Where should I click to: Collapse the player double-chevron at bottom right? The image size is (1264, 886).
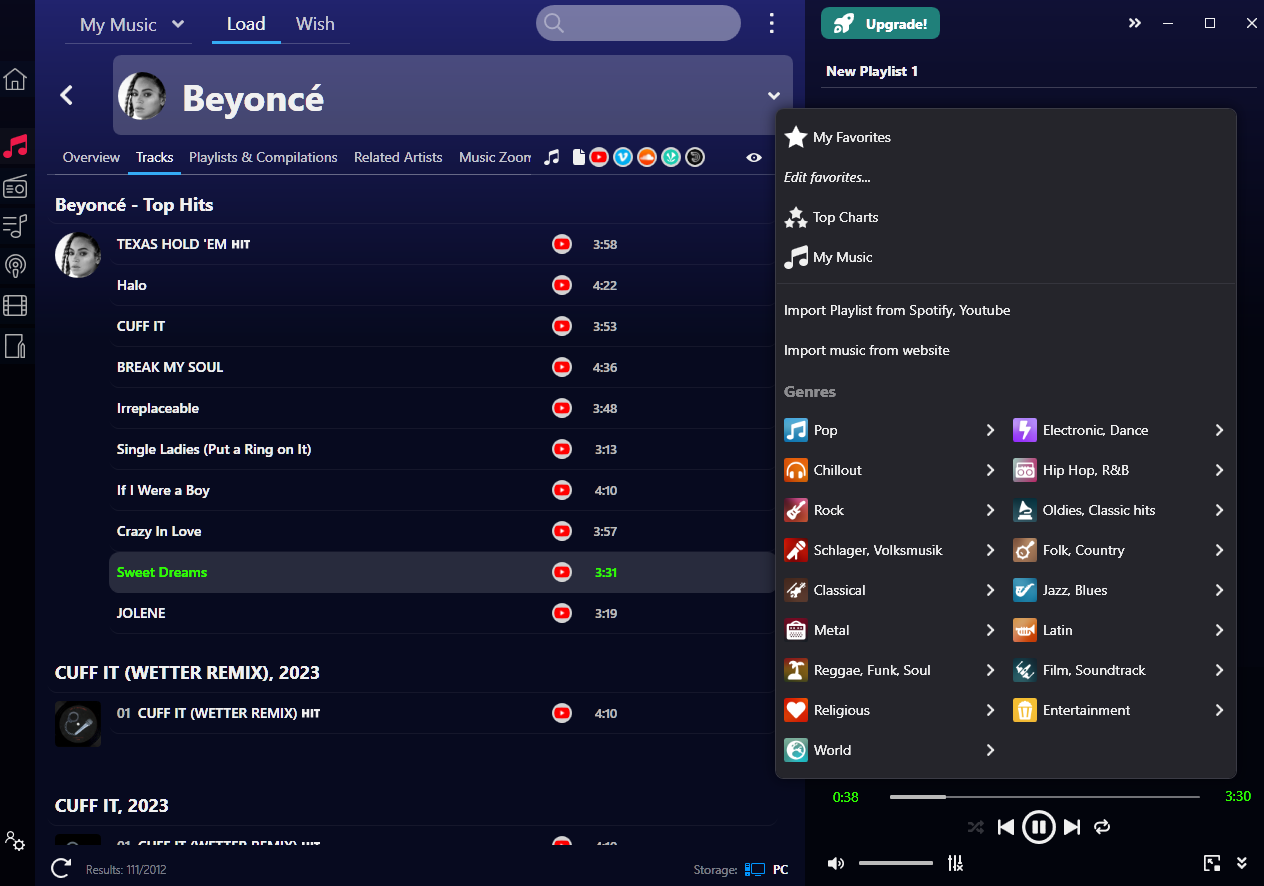coord(1242,863)
